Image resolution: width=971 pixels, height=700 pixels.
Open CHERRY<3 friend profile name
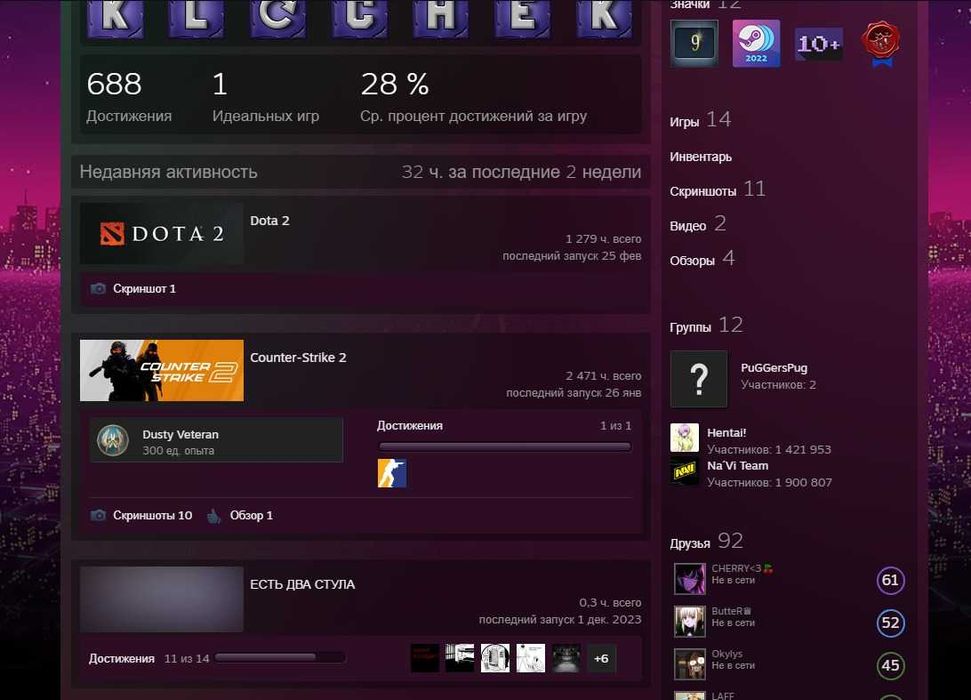click(x=742, y=568)
